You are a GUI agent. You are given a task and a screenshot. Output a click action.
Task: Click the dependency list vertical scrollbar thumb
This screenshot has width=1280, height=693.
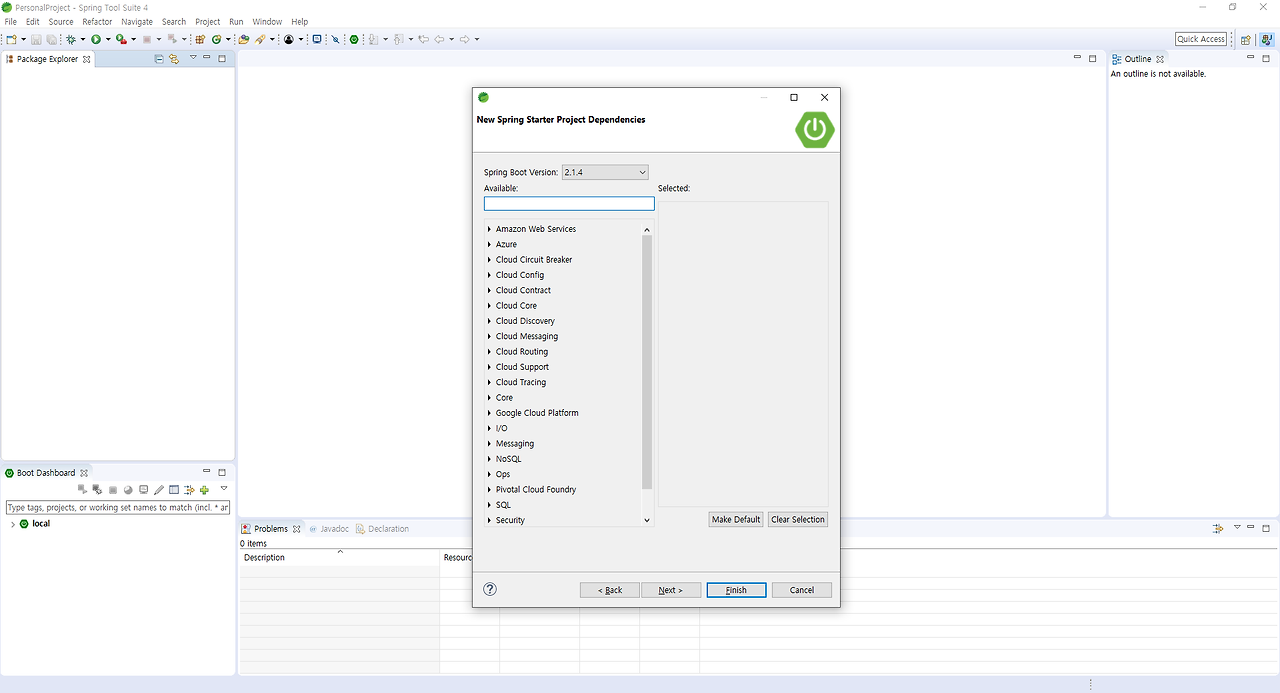[647, 362]
